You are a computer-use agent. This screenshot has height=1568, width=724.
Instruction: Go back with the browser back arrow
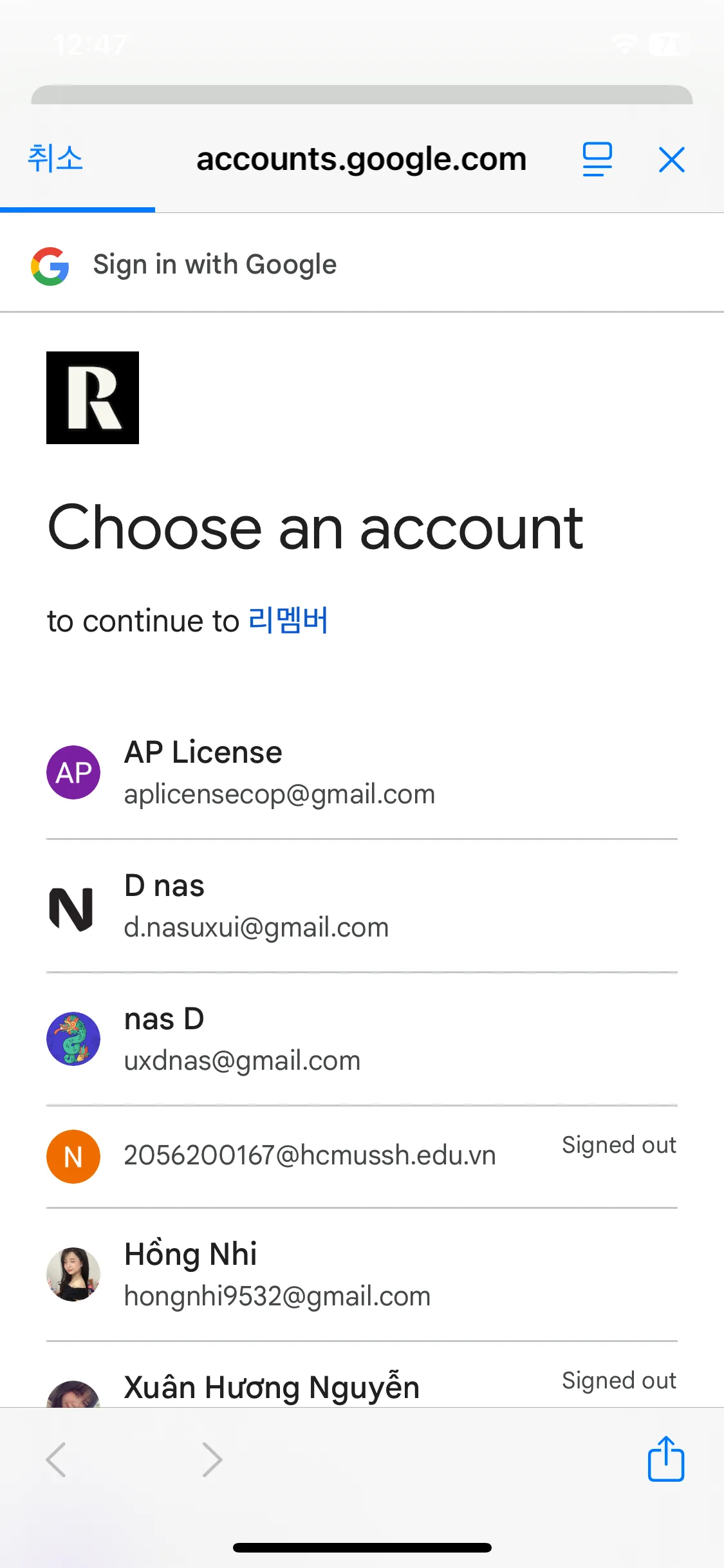[56, 1459]
